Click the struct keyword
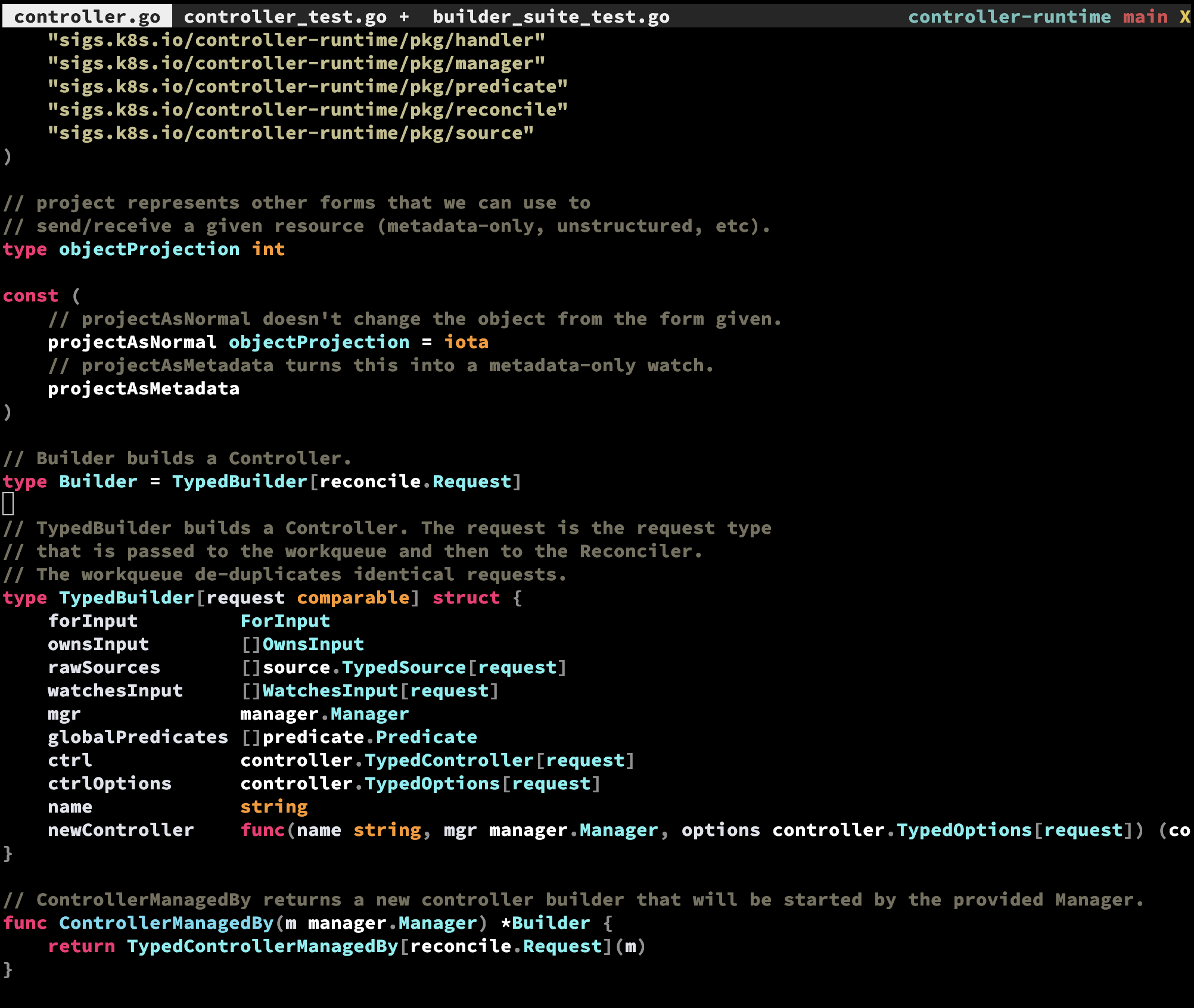This screenshot has width=1194, height=1008. pyautogui.click(x=466, y=598)
